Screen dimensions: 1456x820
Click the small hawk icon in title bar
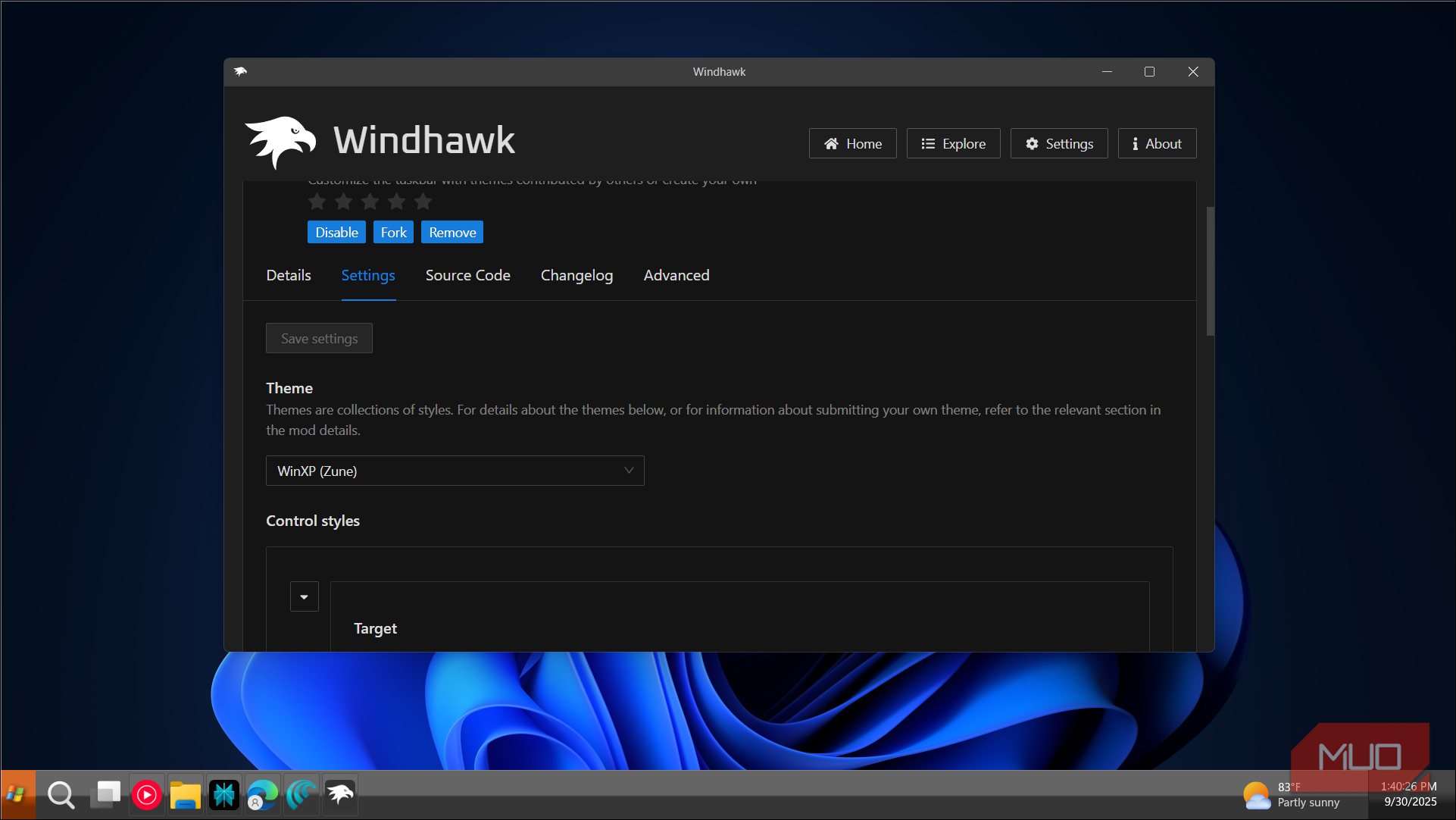[x=241, y=71]
